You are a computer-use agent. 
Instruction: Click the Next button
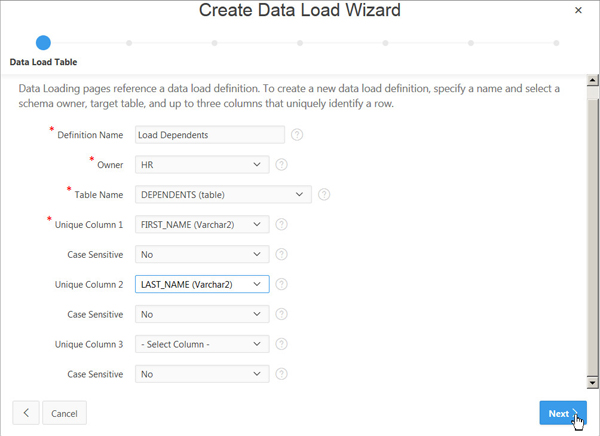click(x=562, y=413)
